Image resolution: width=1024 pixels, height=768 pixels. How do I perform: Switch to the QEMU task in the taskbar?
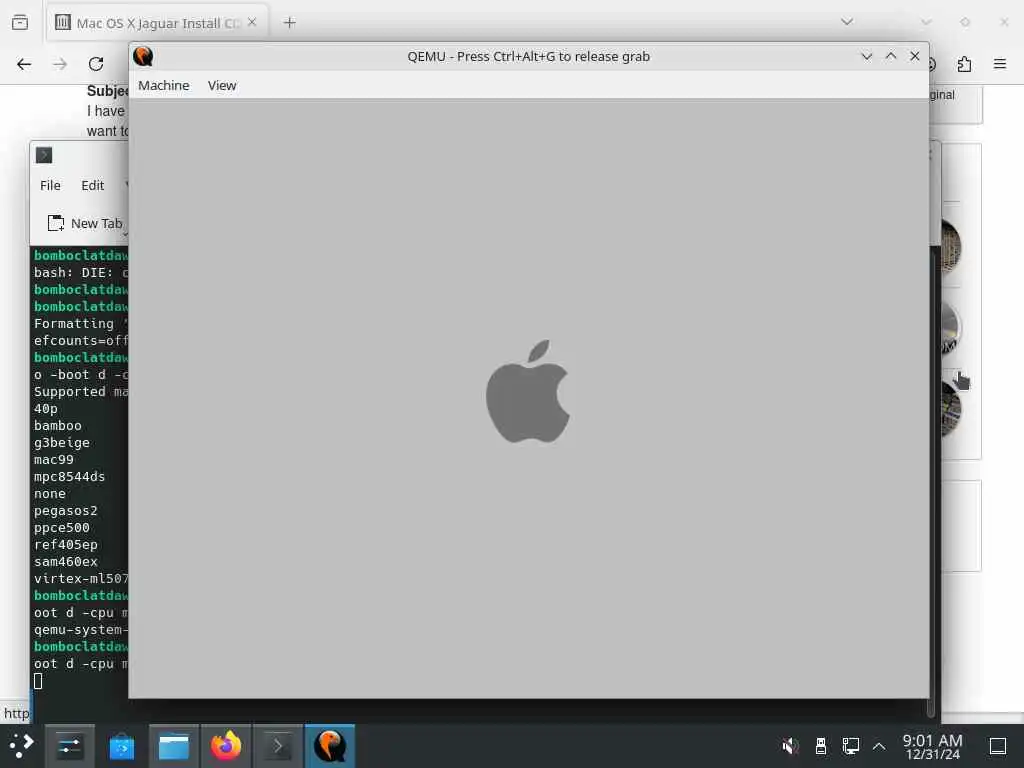[x=330, y=746]
